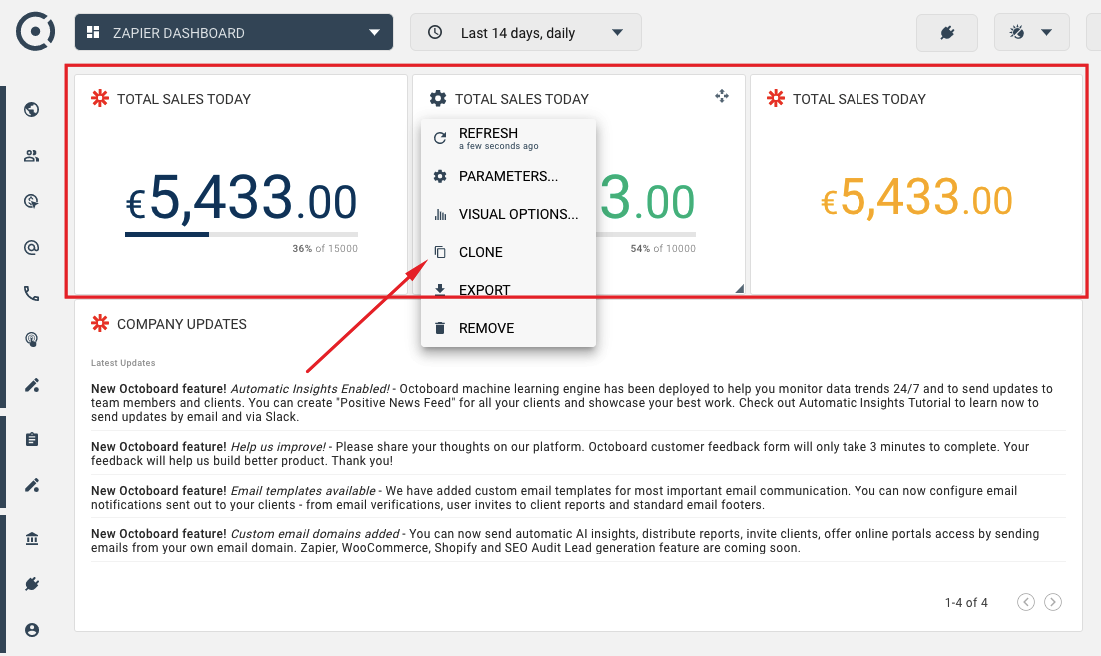The image size is (1101, 656).
Task: Click the Latest Updates label
Action: click(x=123, y=363)
